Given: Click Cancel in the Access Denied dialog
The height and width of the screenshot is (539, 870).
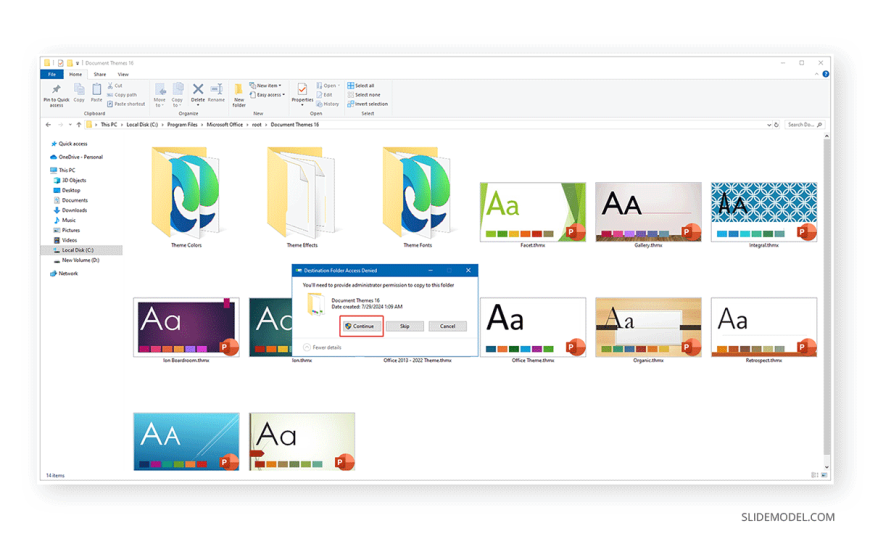Looking at the screenshot, I should tap(448, 326).
